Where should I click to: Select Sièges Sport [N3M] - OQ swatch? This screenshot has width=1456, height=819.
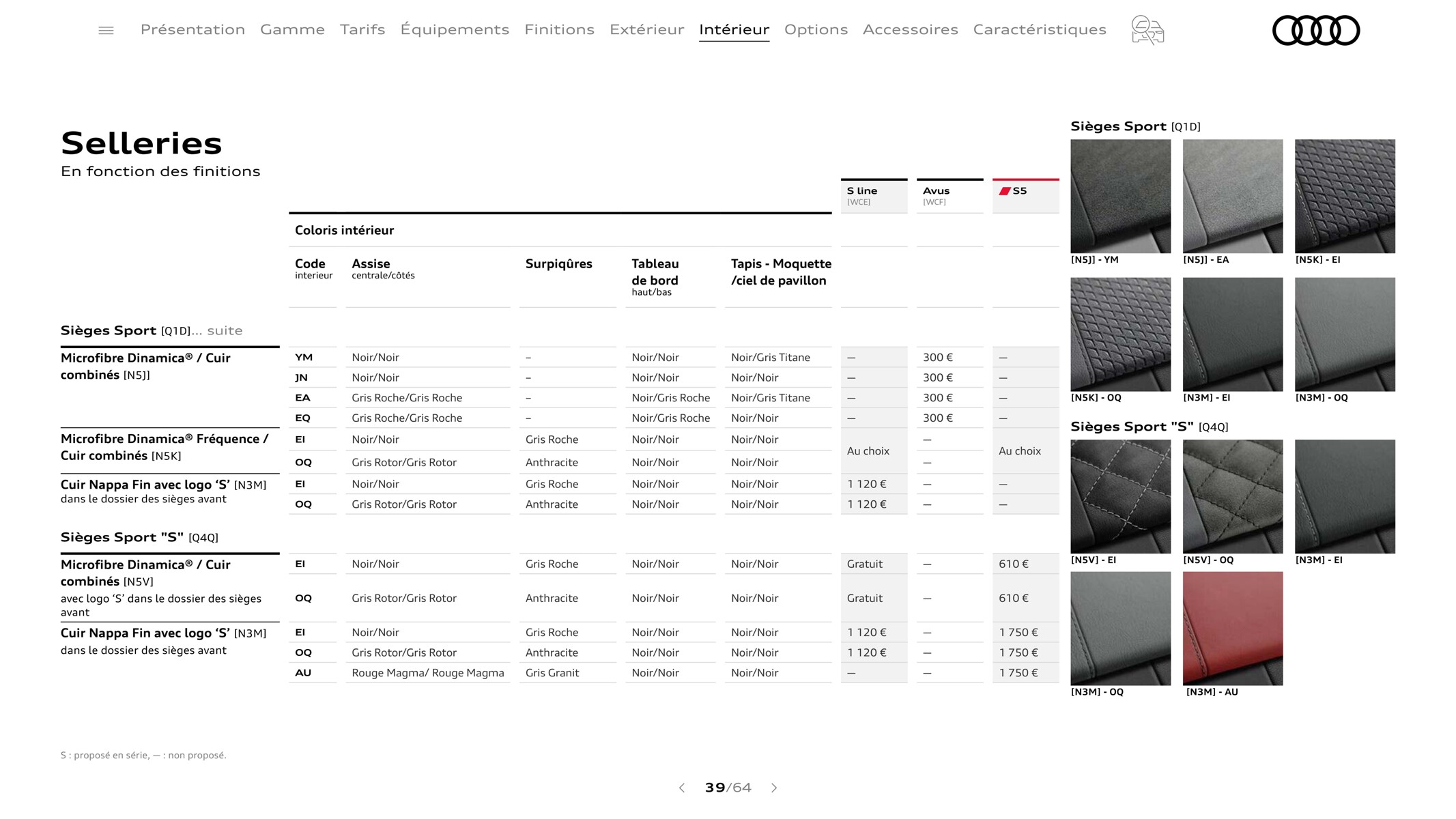pyautogui.click(x=1345, y=334)
